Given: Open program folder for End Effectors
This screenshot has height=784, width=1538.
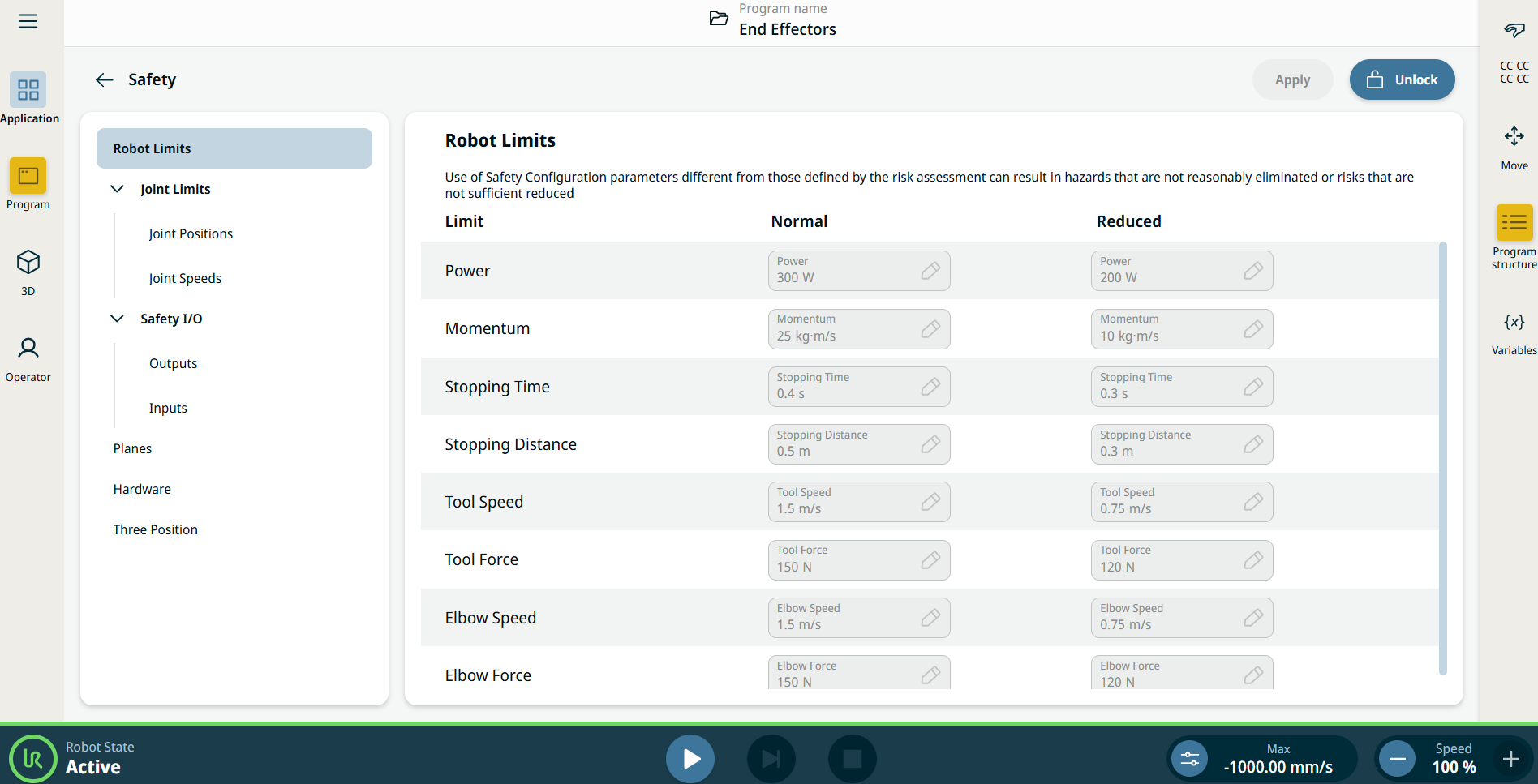Looking at the screenshot, I should [x=719, y=19].
